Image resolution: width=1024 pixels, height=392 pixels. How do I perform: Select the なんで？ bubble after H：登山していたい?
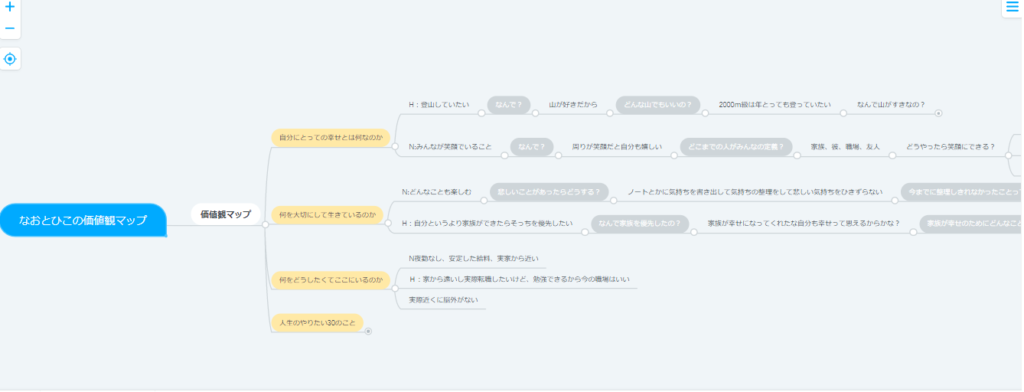click(x=509, y=105)
